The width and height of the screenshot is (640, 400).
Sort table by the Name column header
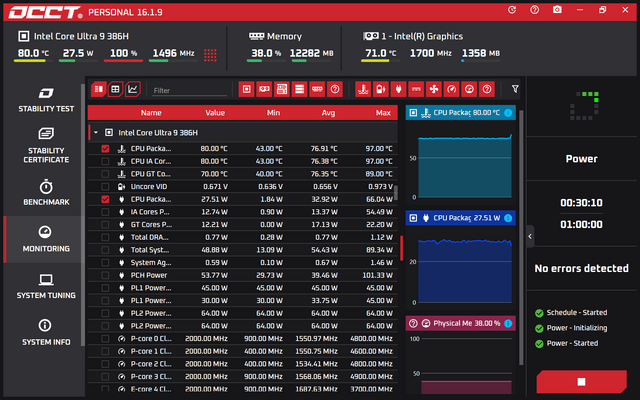click(x=151, y=113)
